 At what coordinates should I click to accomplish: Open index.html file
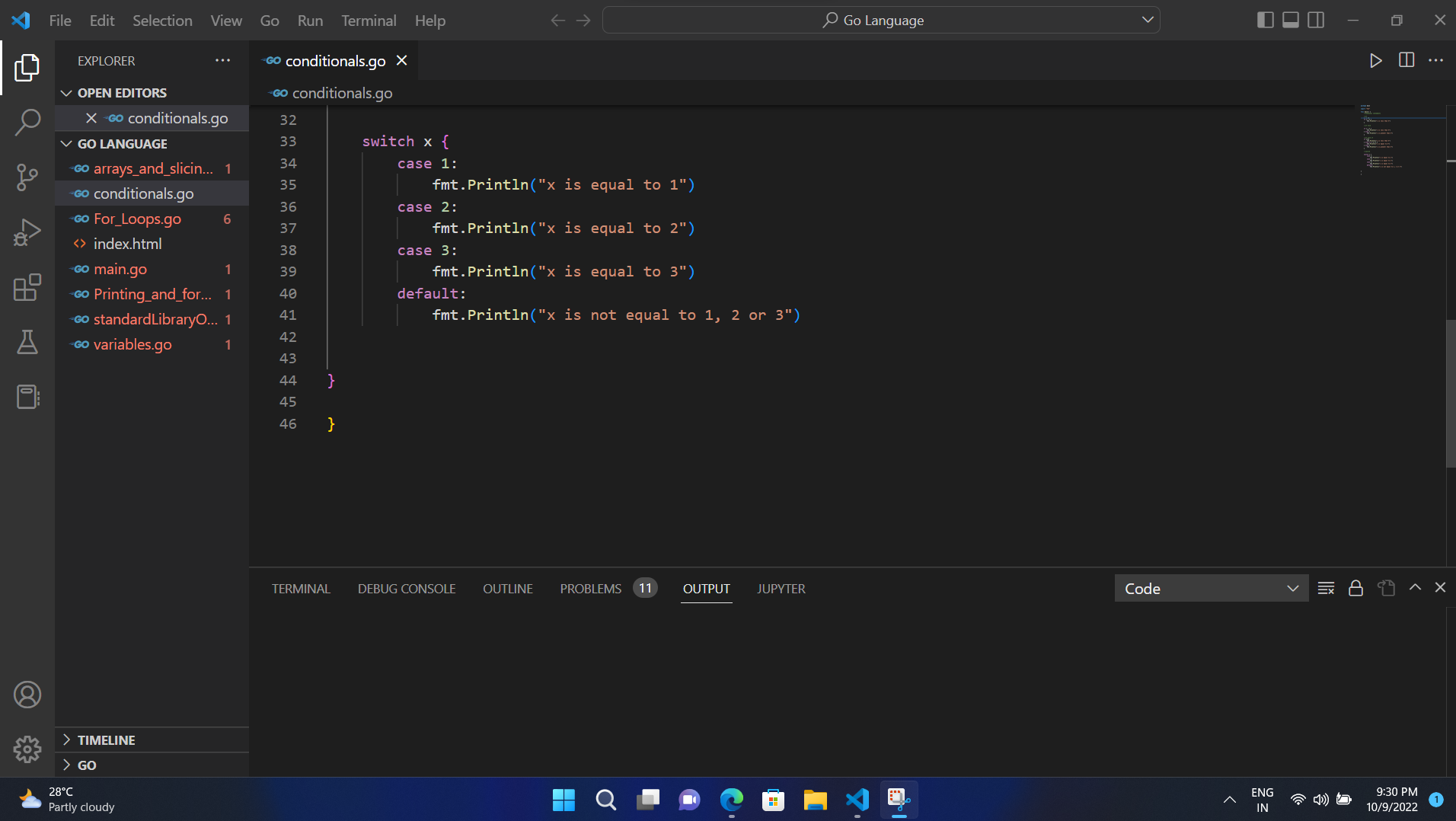(152, 244)
